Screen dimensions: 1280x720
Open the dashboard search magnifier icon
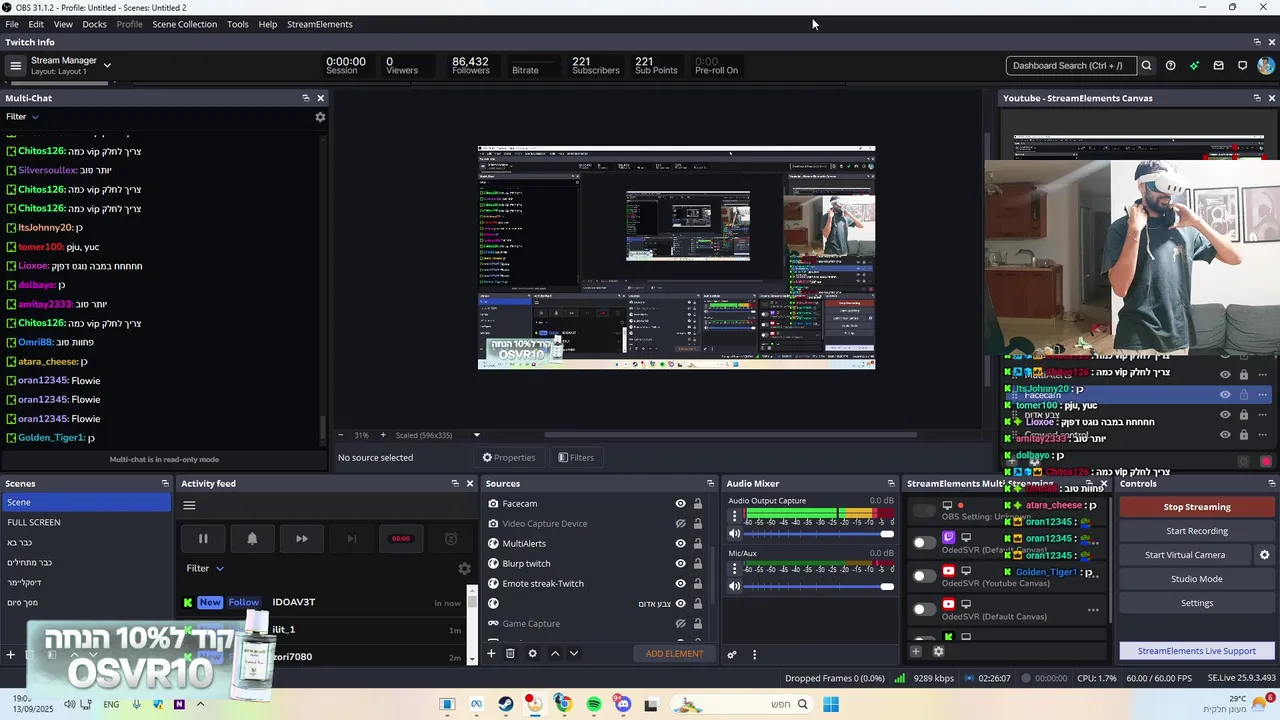(x=1146, y=66)
